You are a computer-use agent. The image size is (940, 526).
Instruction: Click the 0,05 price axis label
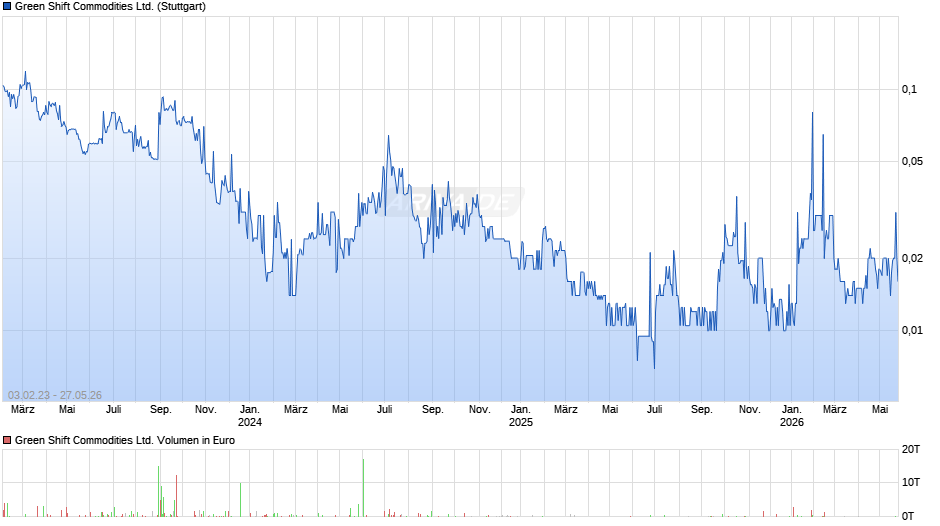(x=912, y=161)
